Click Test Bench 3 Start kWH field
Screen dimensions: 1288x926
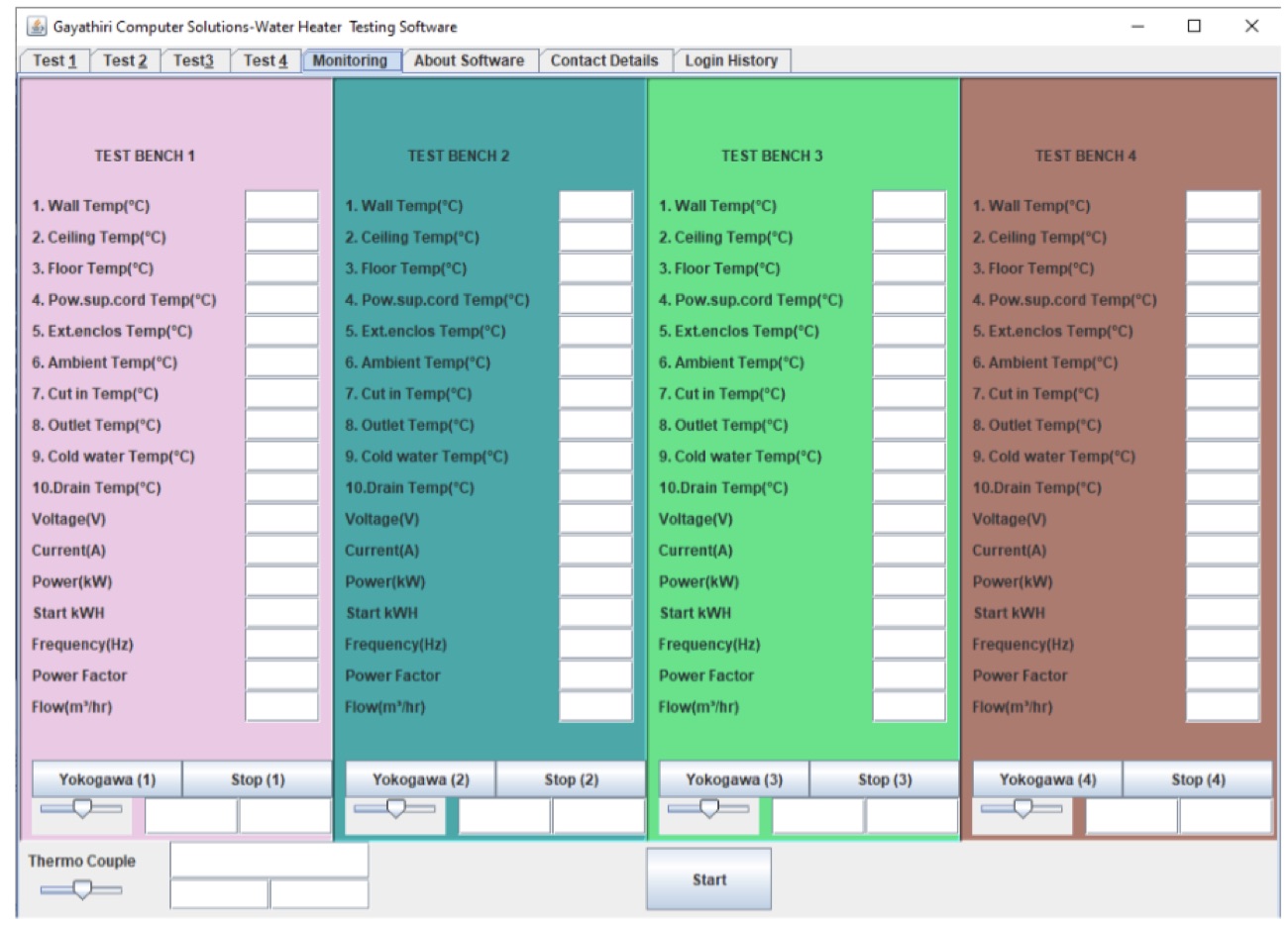pyautogui.click(x=910, y=613)
